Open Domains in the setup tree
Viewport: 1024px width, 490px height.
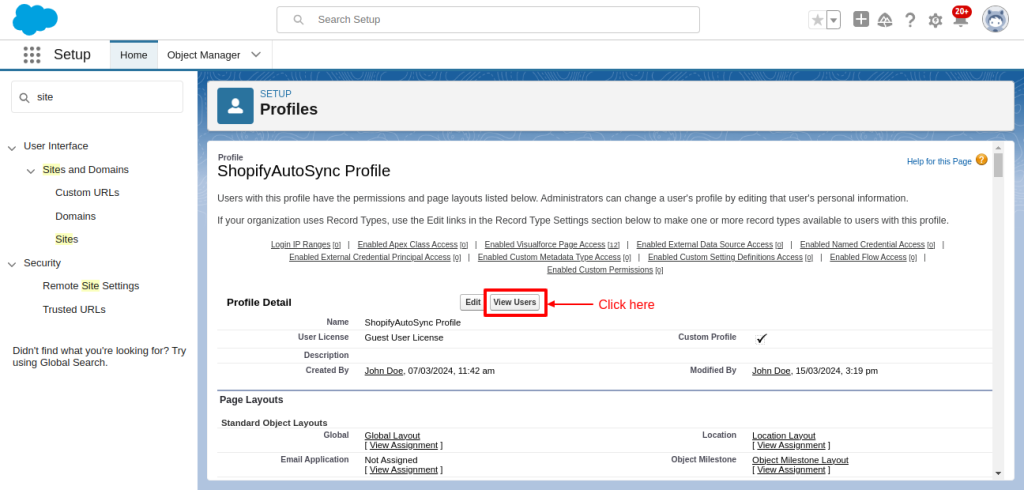pyautogui.click(x=76, y=216)
